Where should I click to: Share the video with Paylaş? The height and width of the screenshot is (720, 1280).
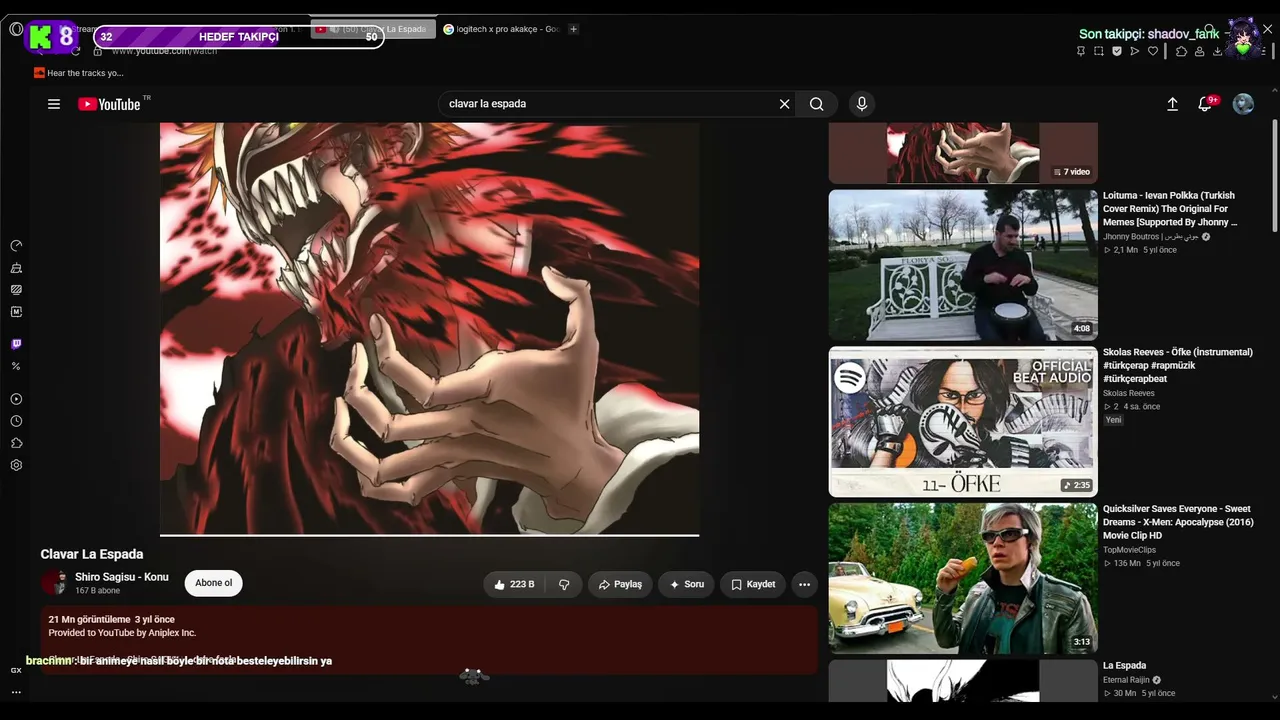click(620, 584)
